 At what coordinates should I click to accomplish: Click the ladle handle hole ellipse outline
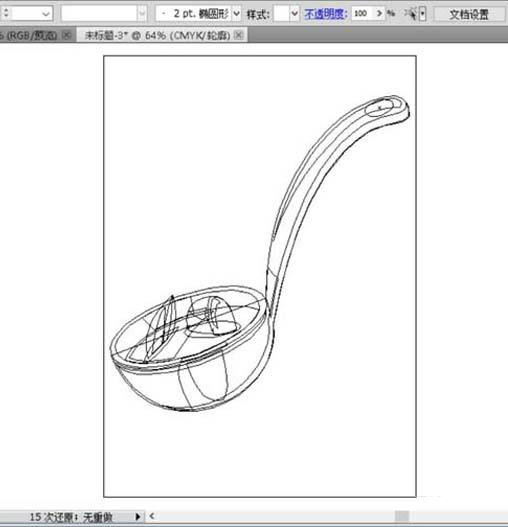click(380, 108)
